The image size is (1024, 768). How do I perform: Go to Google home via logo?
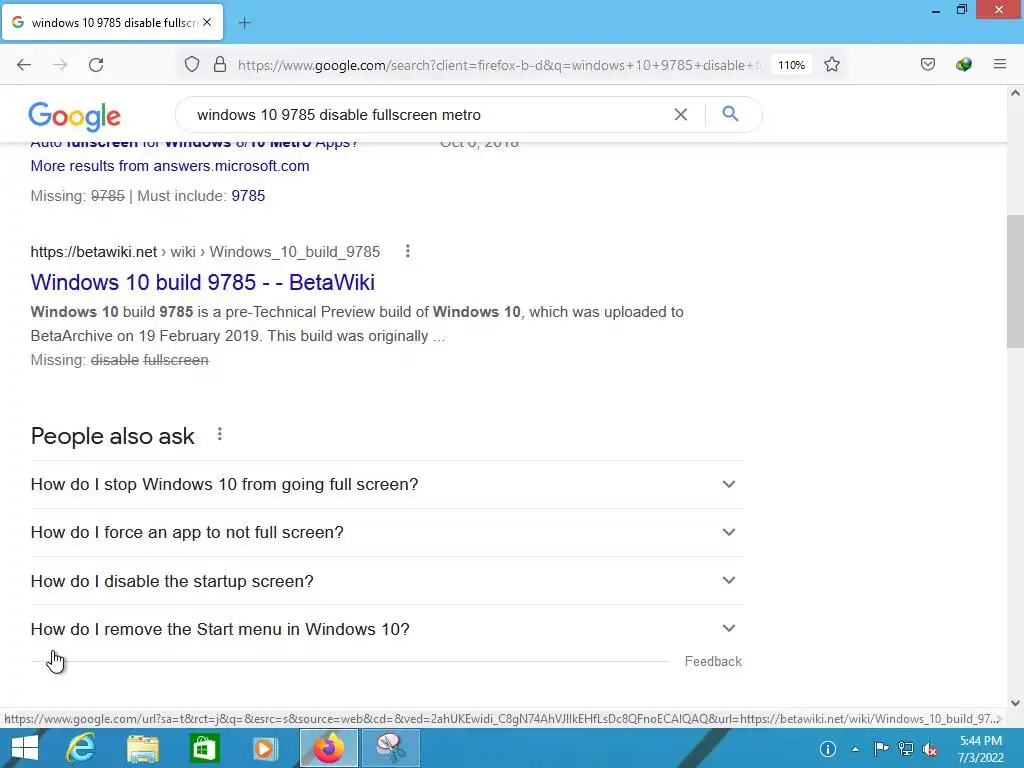click(74, 116)
